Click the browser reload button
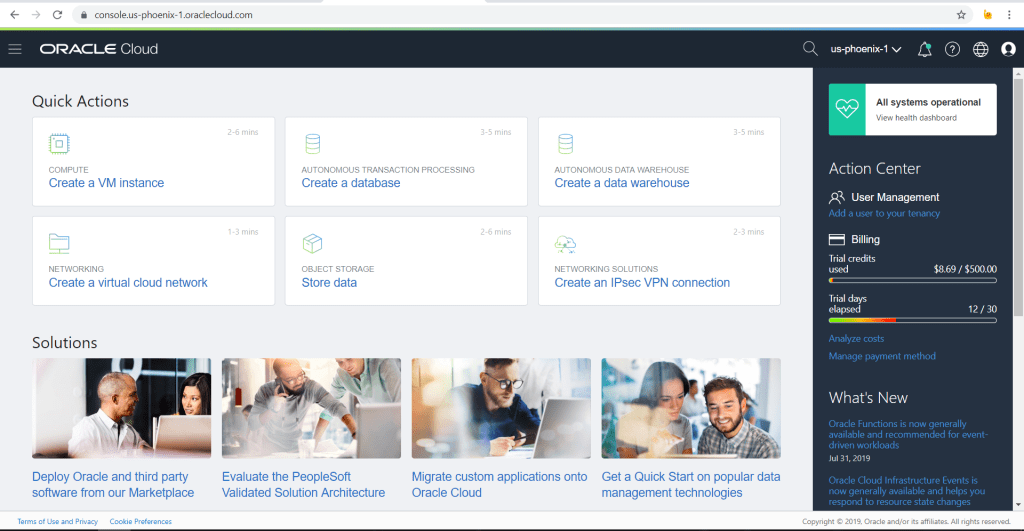 [57, 15]
